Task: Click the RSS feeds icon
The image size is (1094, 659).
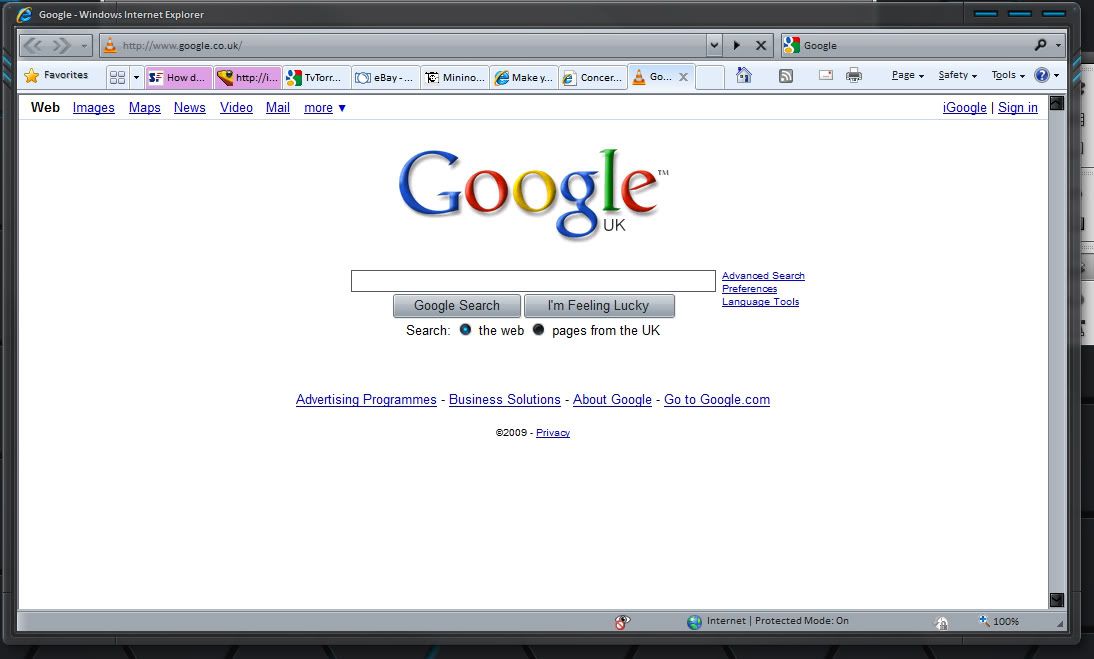Action: pyautogui.click(x=786, y=75)
